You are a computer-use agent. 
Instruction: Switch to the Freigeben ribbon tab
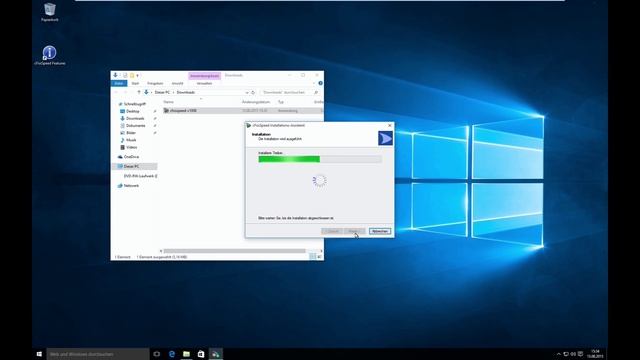pyautogui.click(x=155, y=83)
